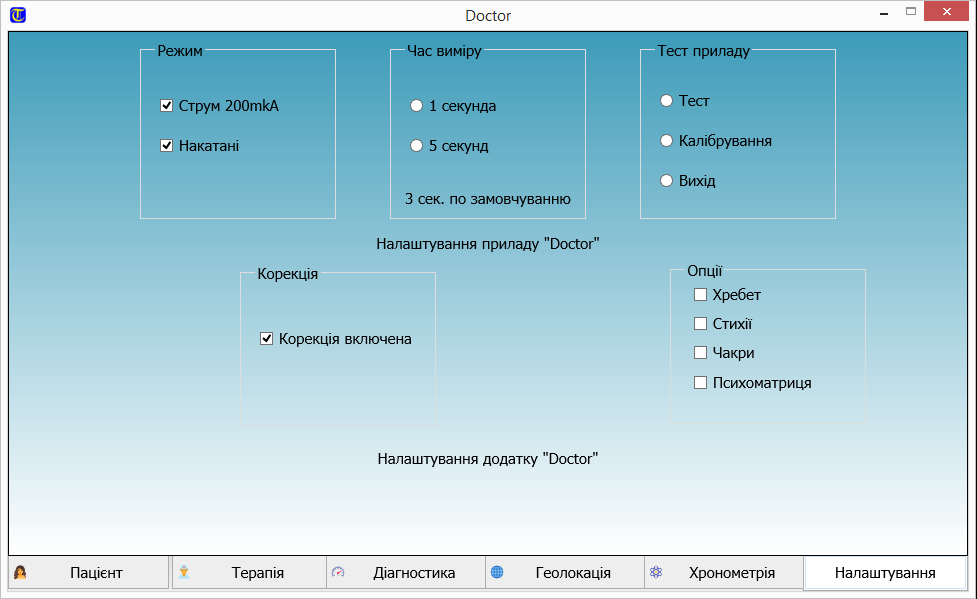Disable the Корекція включена checkbox
The image size is (977, 599).
(267, 339)
